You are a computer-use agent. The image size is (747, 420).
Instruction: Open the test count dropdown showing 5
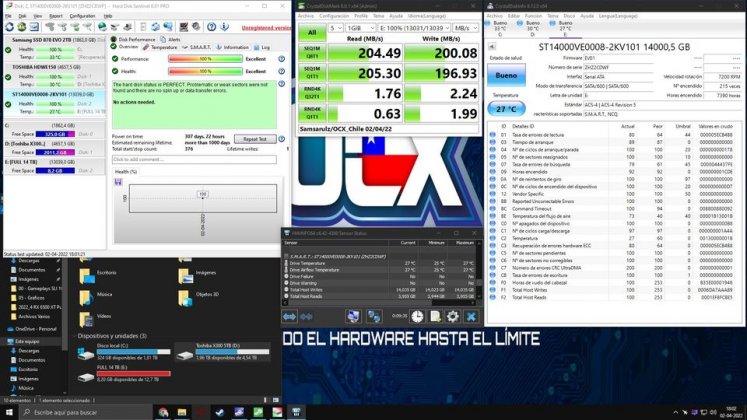(336, 28)
